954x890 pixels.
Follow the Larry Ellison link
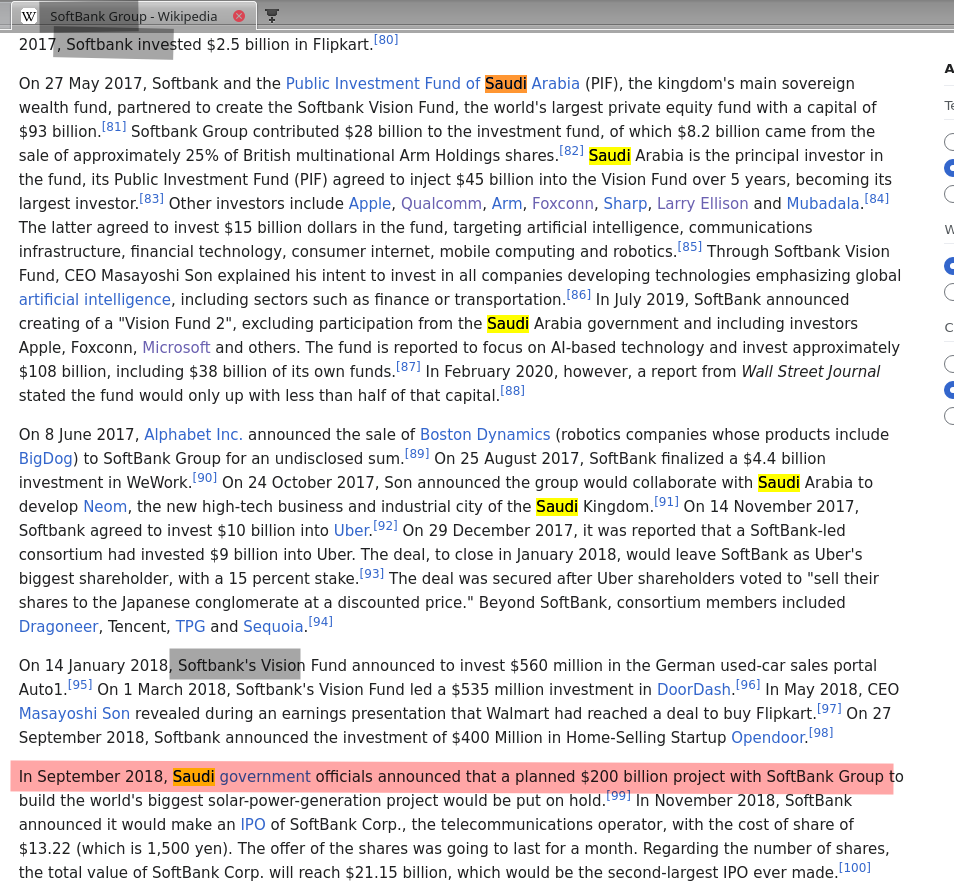[x=702, y=204]
